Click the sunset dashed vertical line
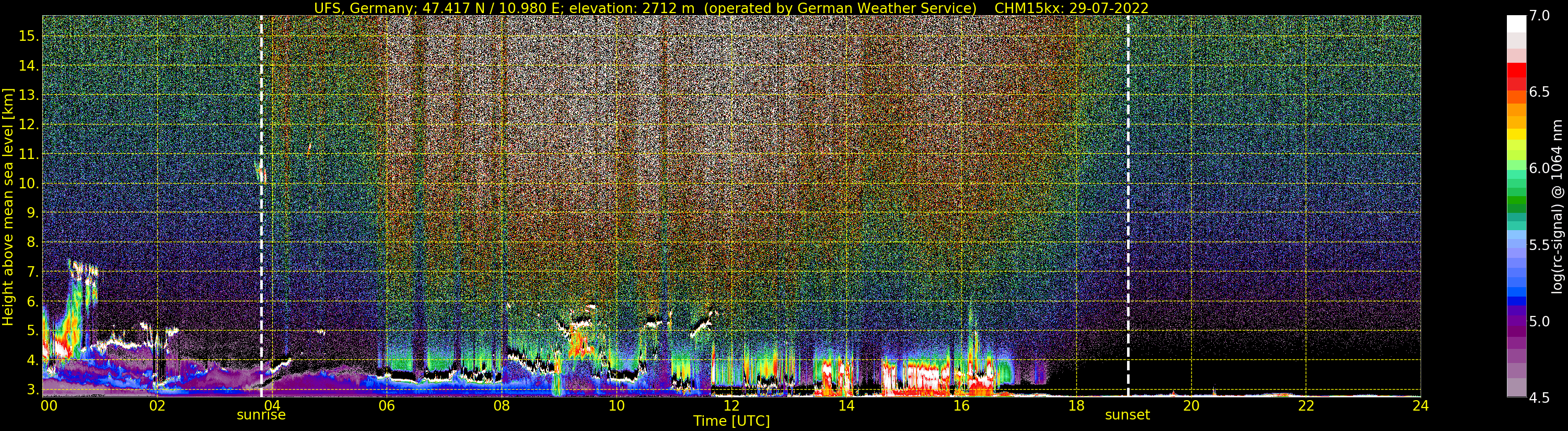 [x=1128, y=206]
